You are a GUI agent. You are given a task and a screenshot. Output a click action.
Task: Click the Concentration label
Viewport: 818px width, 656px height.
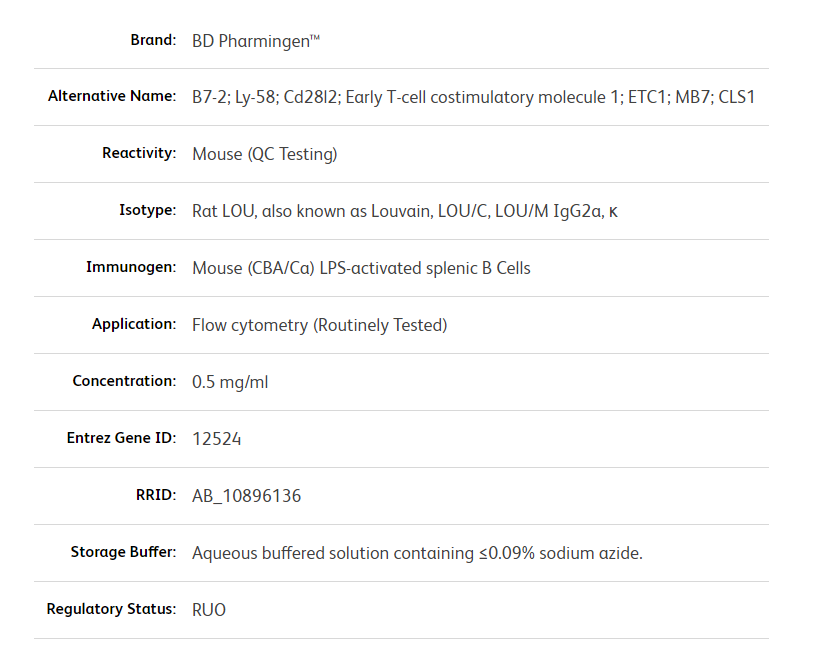click(x=124, y=381)
